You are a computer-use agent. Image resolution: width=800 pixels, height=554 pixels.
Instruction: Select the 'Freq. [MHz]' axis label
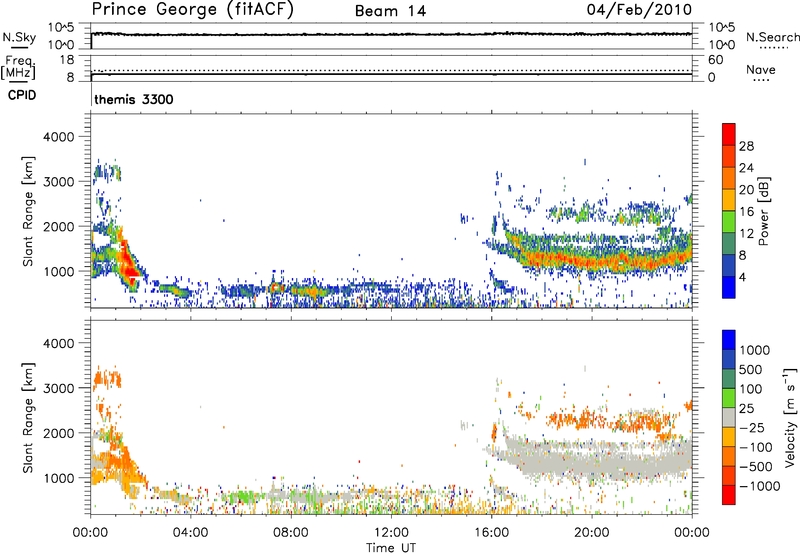tap(18, 67)
